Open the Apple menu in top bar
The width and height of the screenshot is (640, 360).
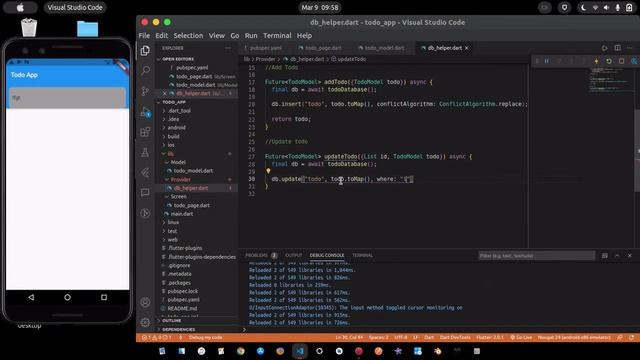pyautogui.click(x=20, y=7)
